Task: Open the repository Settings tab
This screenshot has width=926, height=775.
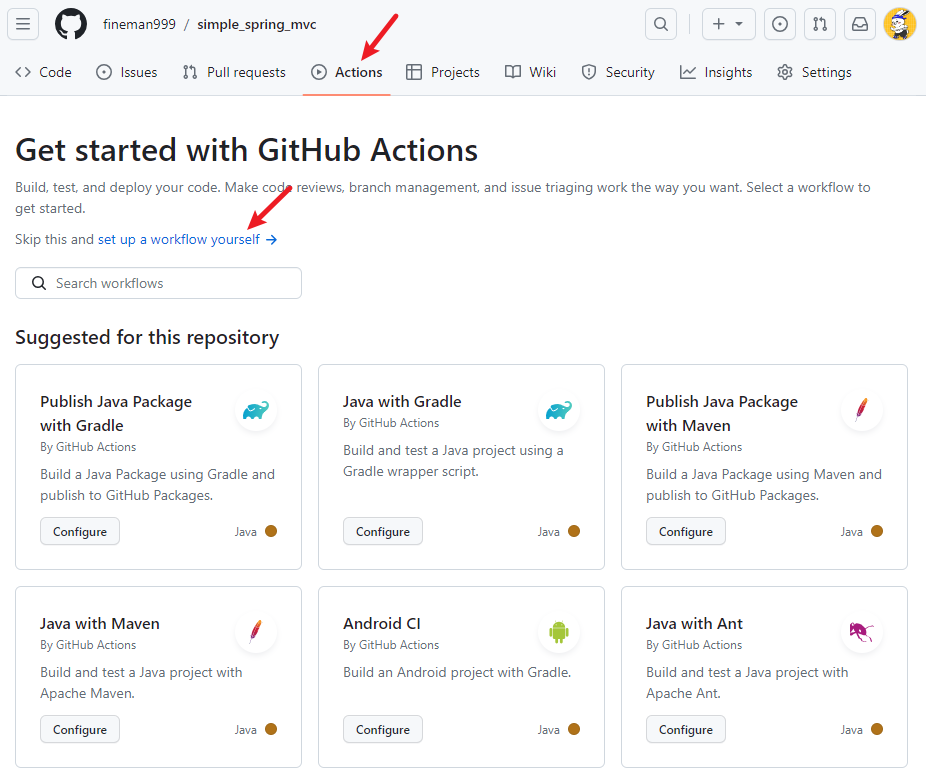Action: (x=814, y=72)
